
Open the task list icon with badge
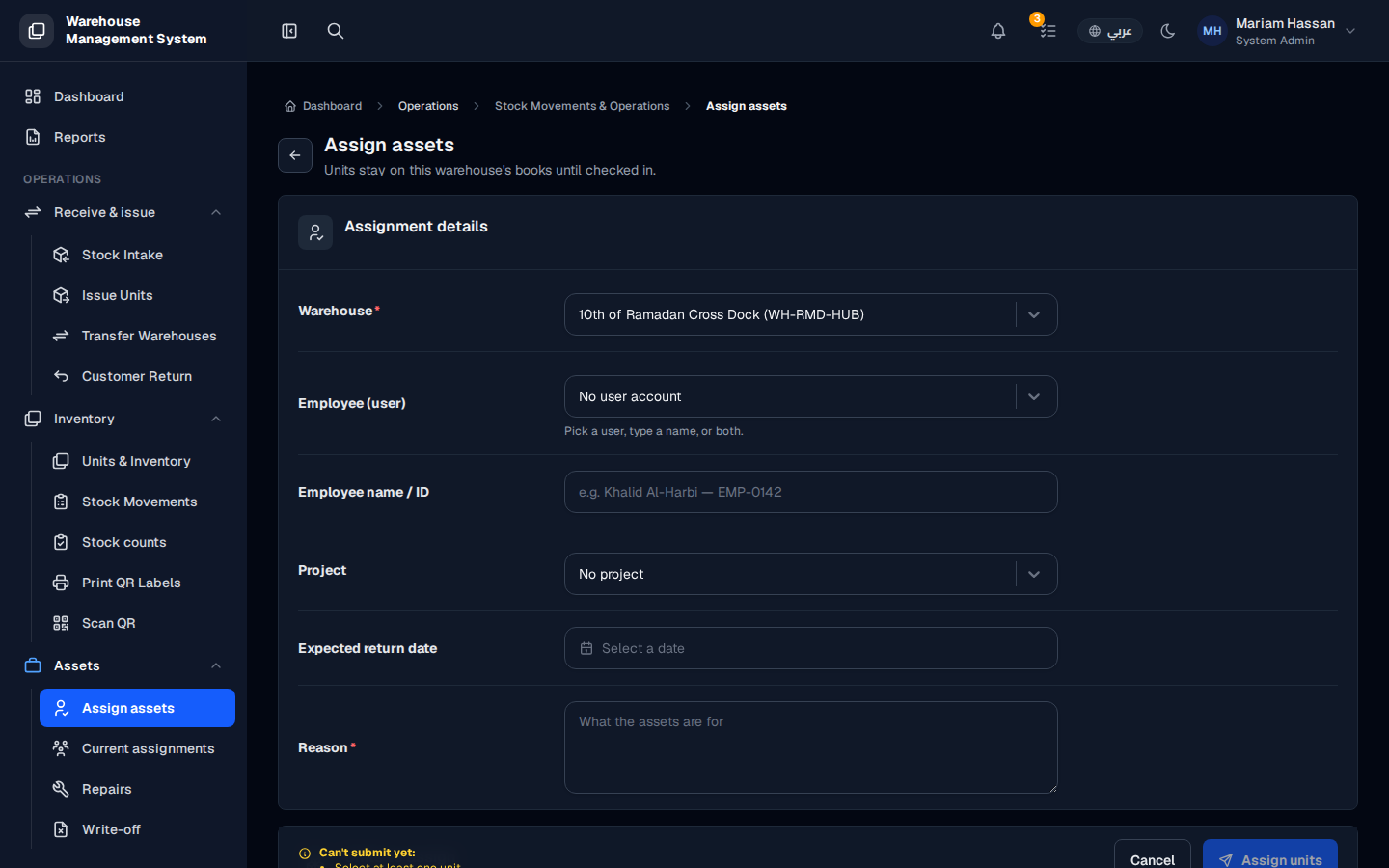click(1048, 31)
